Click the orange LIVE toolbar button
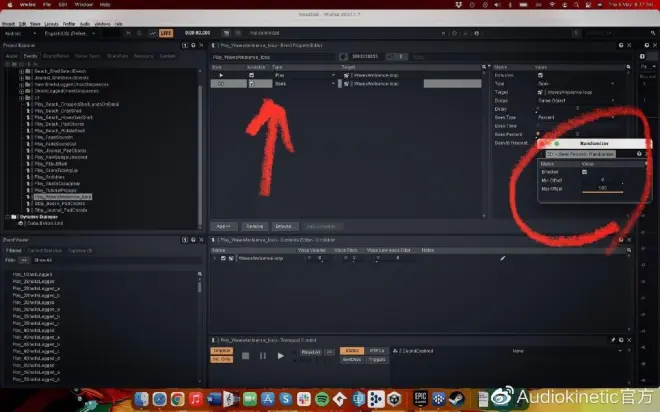The width and height of the screenshot is (660, 412). tap(167, 33)
